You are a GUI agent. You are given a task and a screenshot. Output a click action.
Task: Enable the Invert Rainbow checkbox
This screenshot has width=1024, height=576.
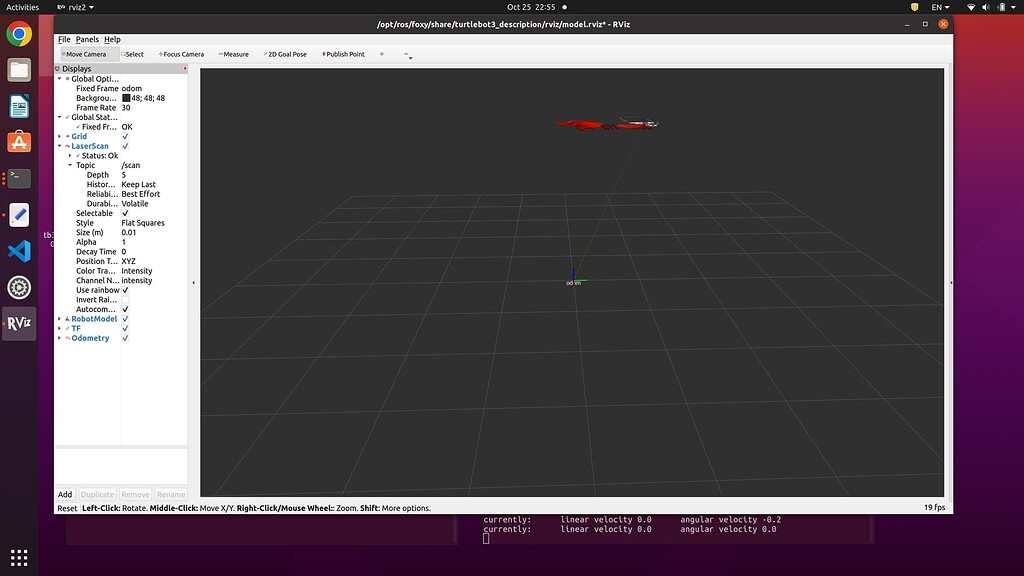click(125, 300)
